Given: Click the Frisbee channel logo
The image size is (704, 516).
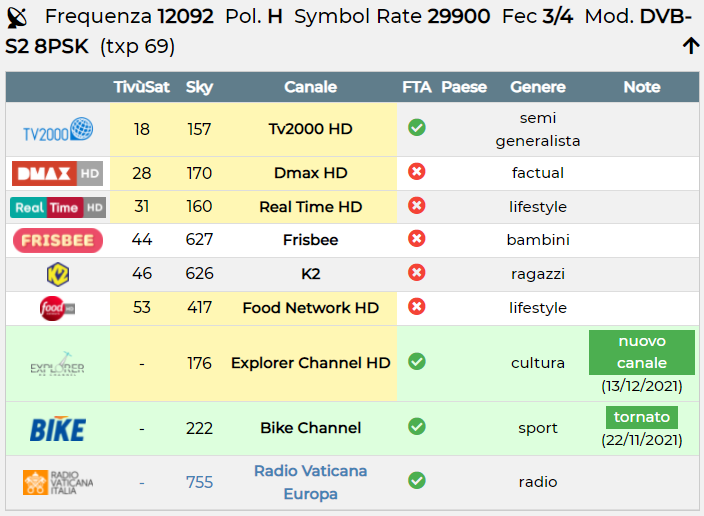Looking at the screenshot, I should (58, 240).
